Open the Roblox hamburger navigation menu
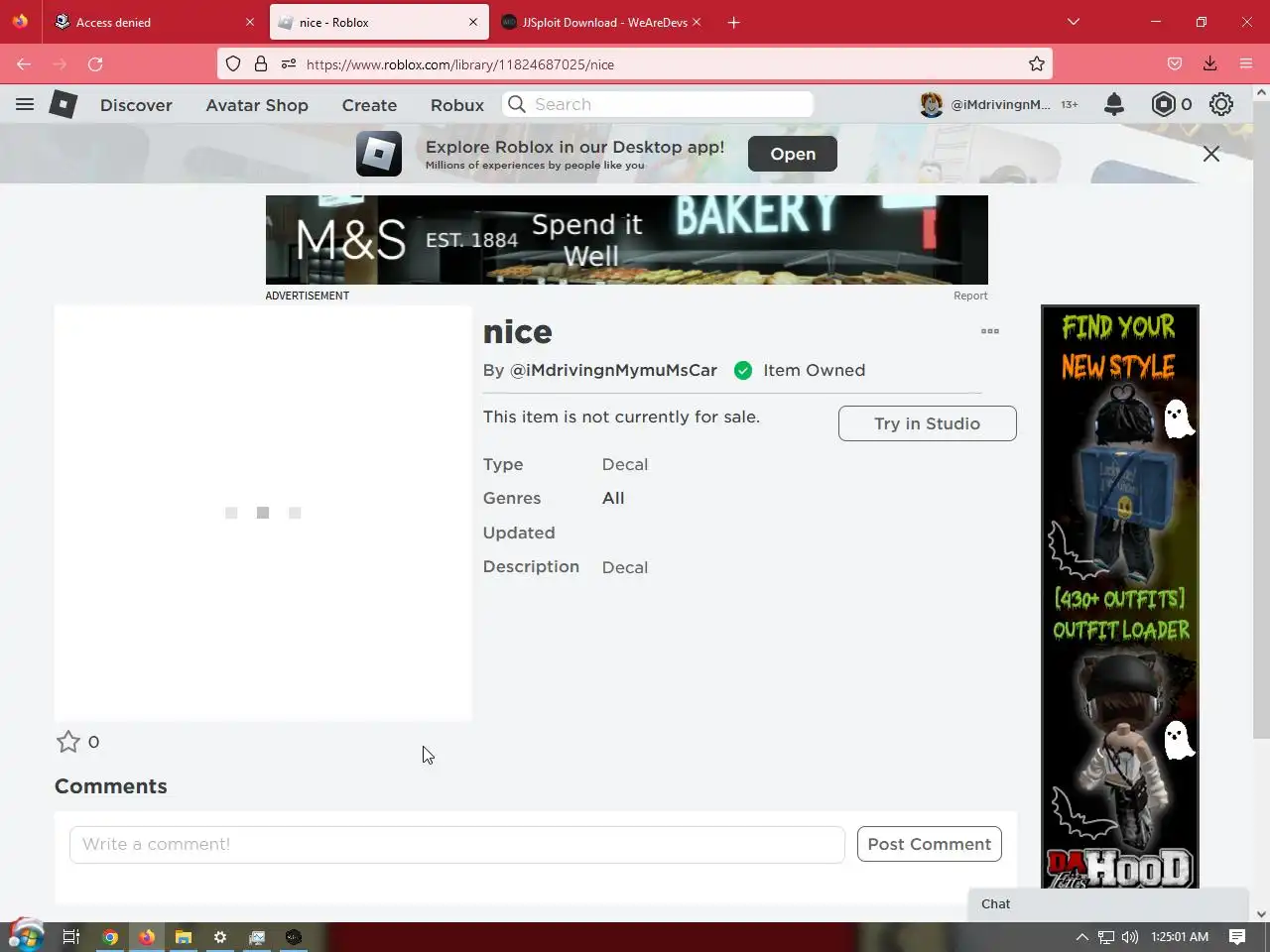Screen dimensions: 1270x952 point(25,104)
